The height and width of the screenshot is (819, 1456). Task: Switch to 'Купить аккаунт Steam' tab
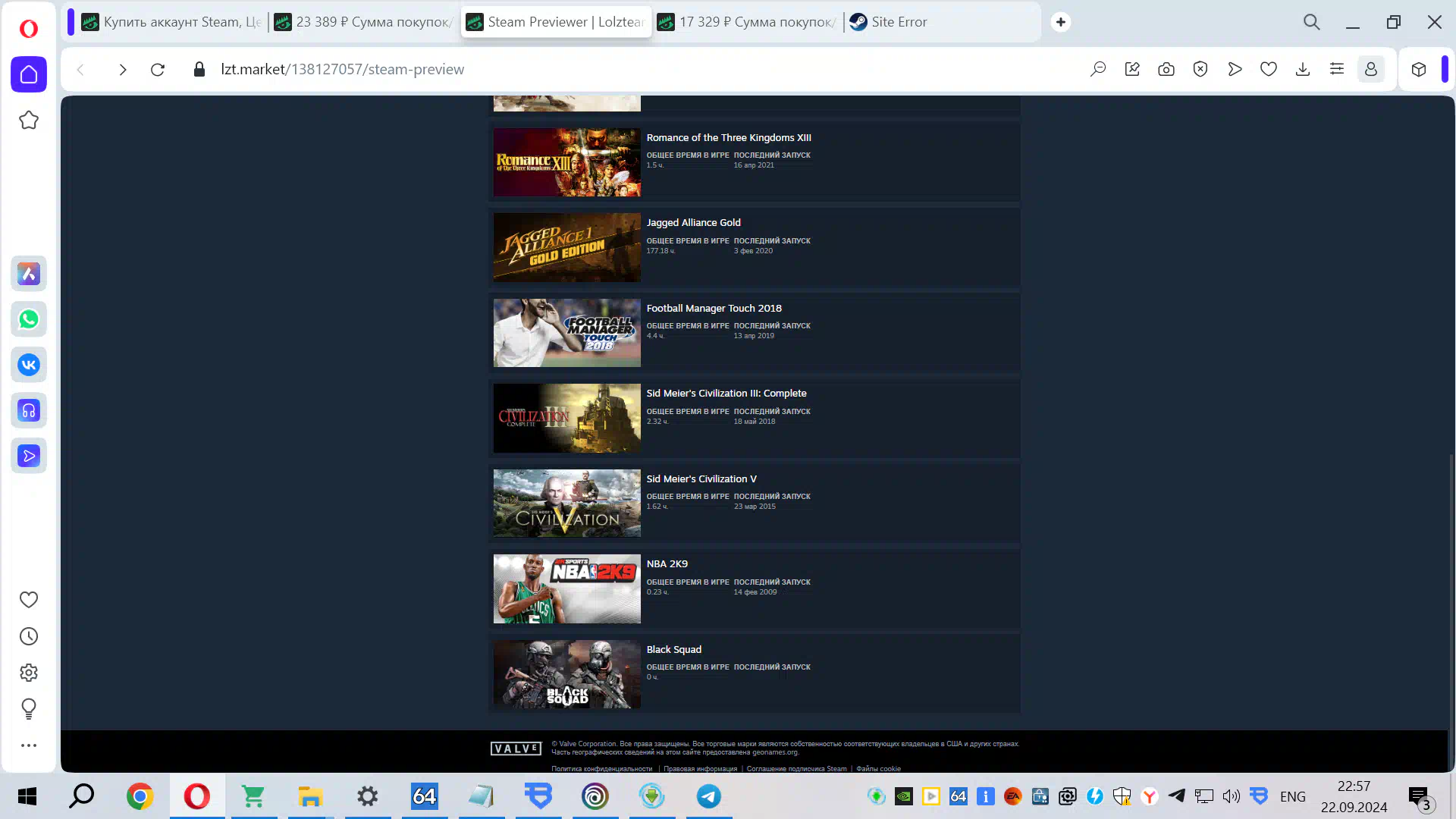click(171, 22)
